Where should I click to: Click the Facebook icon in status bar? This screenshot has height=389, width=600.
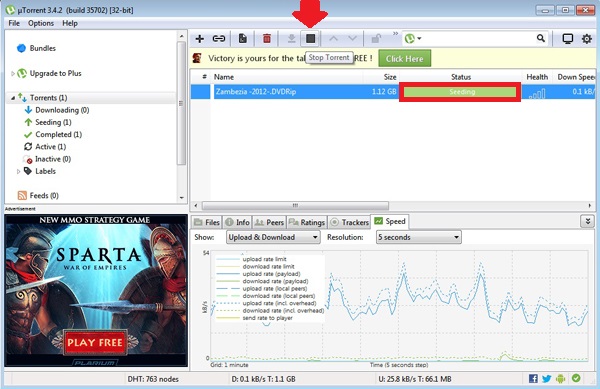[x=533, y=379]
